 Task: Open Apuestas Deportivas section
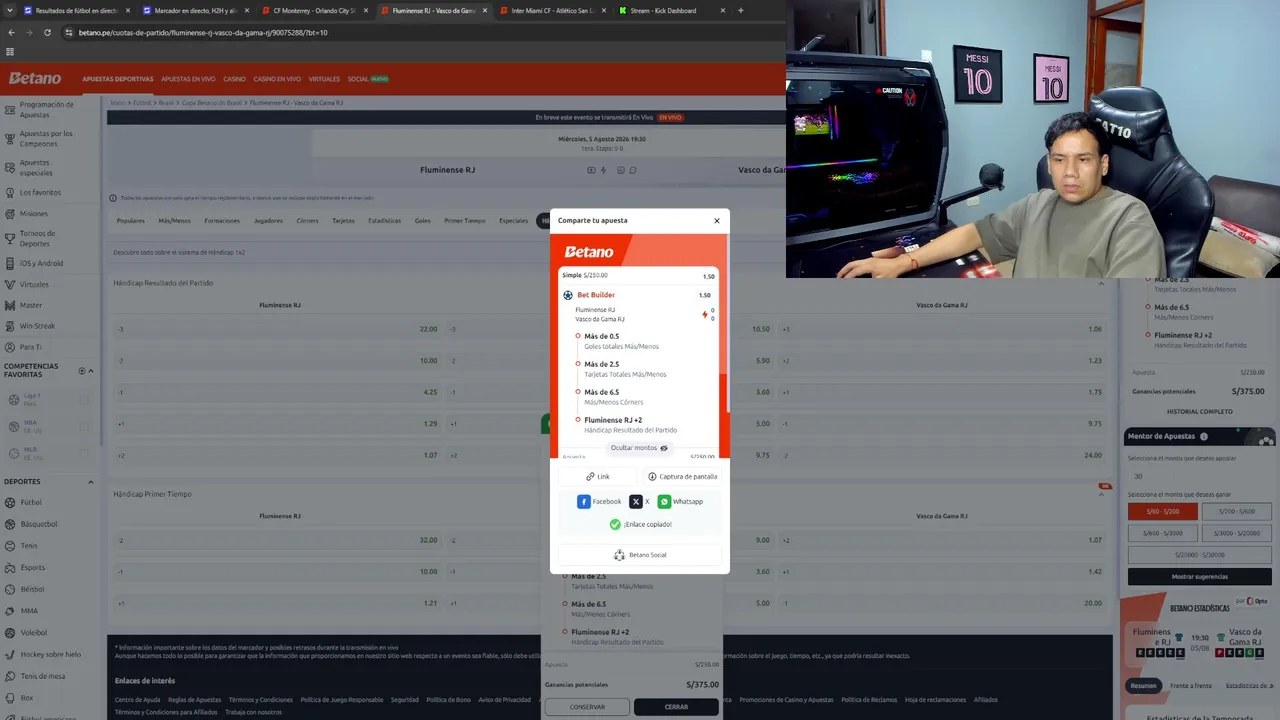point(118,79)
